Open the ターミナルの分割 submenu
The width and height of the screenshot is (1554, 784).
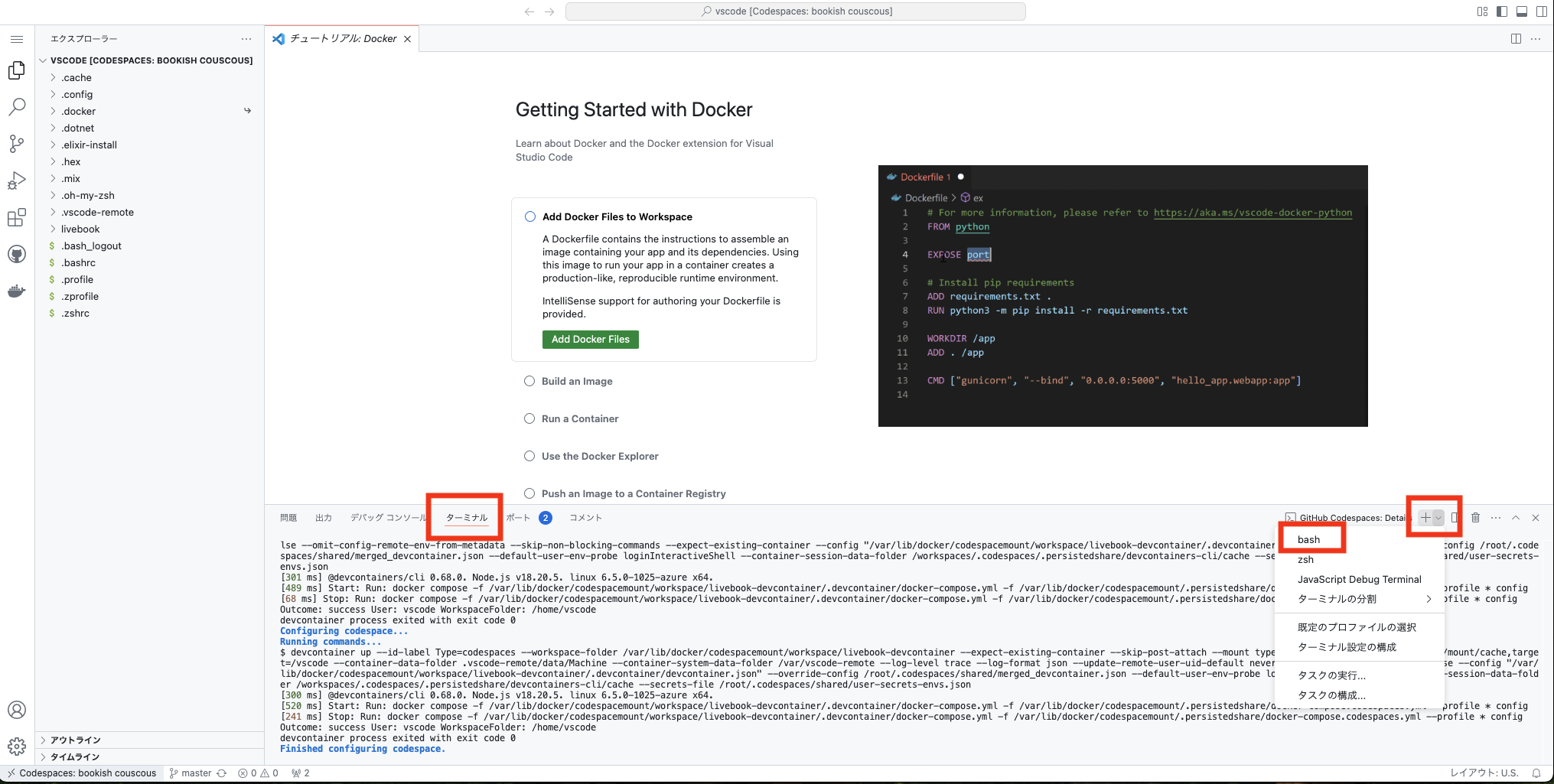pos(1360,600)
